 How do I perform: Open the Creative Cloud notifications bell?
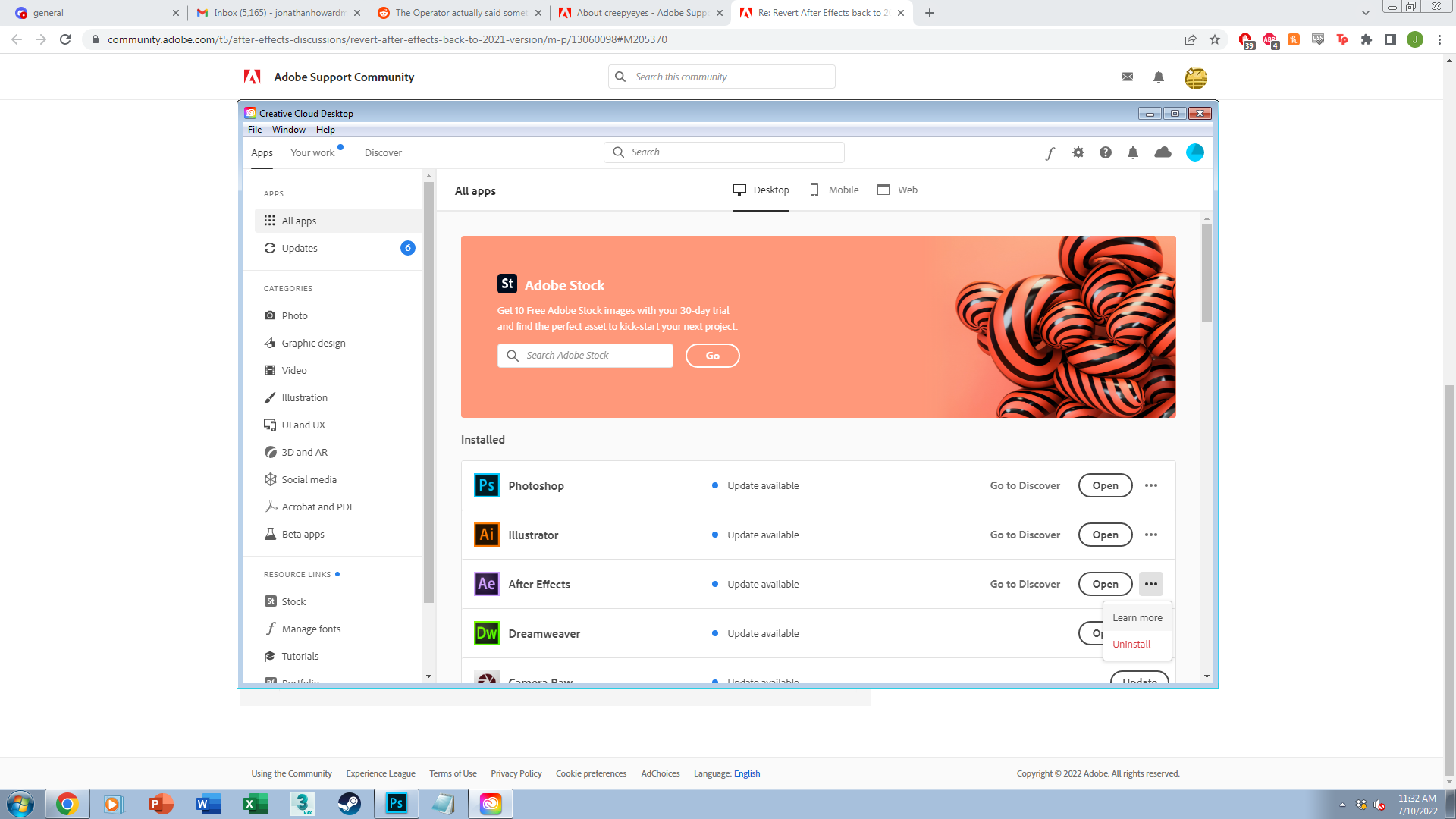[1133, 152]
